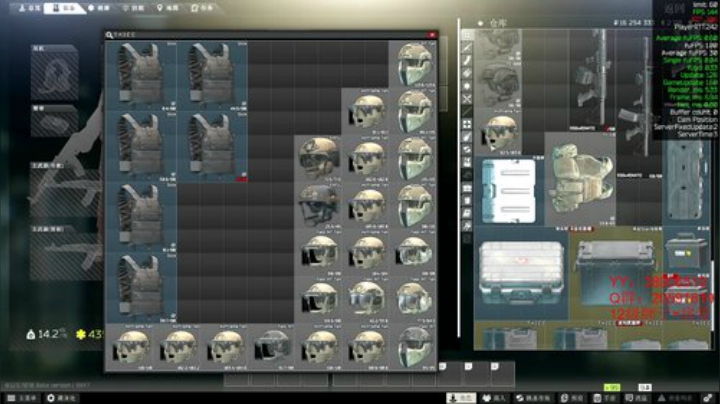
Task: Click the empty earpiece equipment slot
Action: tap(54, 73)
